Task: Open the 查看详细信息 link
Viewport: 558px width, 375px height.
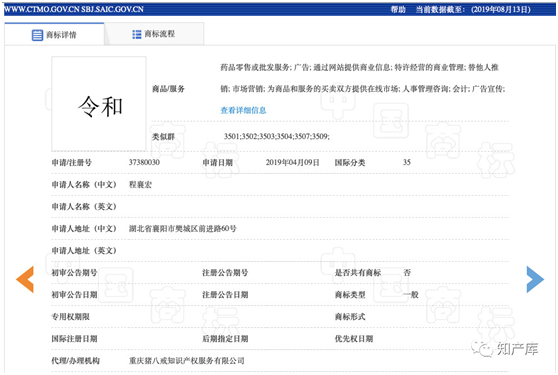Action: [x=243, y=110]
